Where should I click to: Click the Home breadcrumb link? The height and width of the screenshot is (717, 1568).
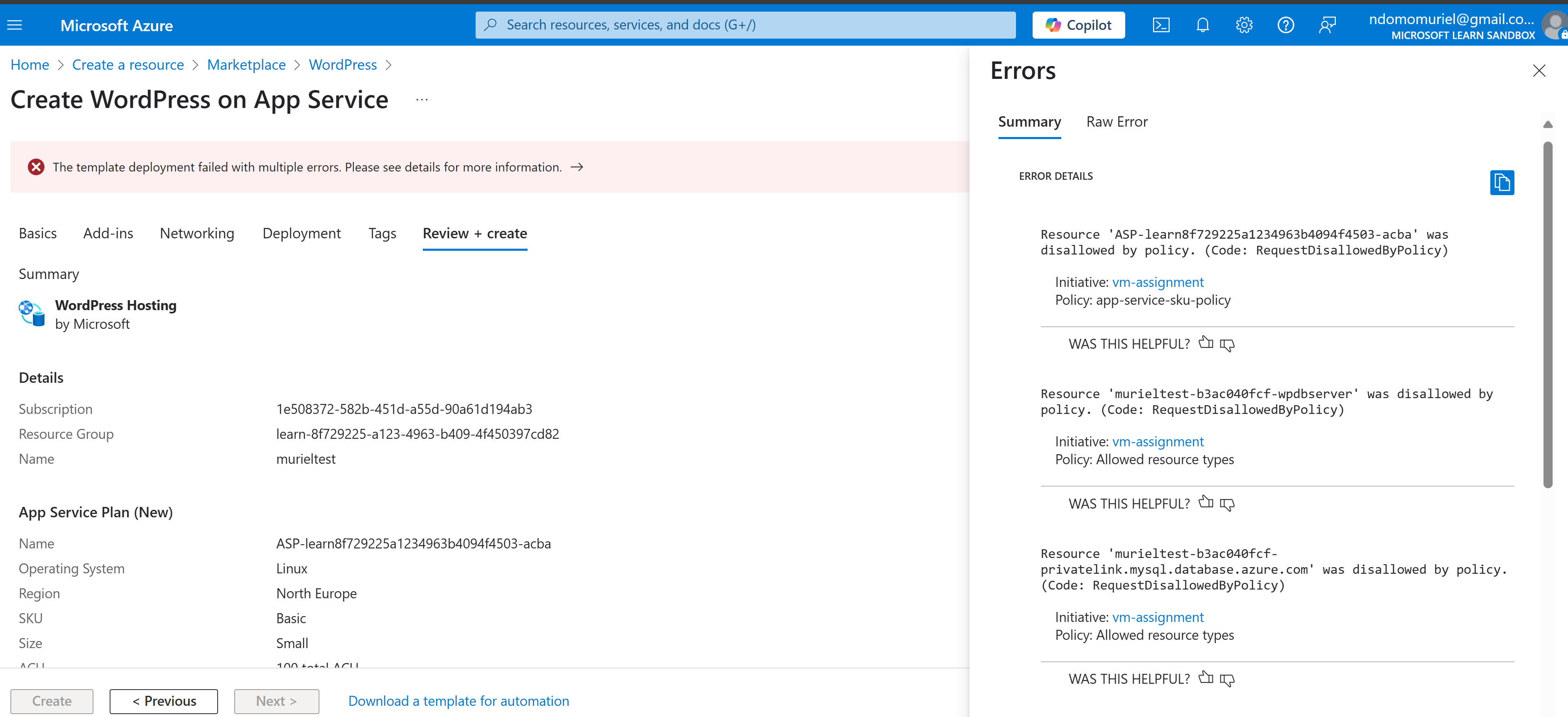click(x=30, y=65)
